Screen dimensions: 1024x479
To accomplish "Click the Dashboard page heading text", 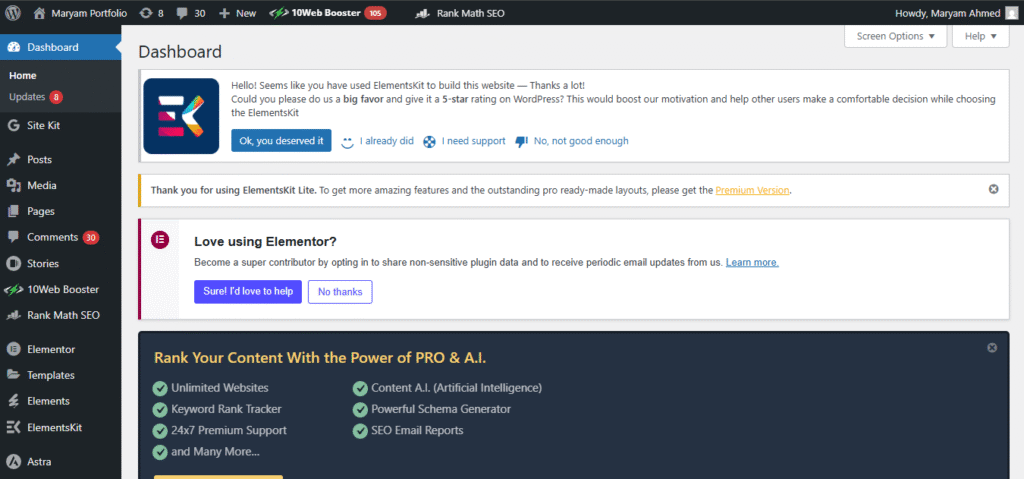I will pos(180,52).
